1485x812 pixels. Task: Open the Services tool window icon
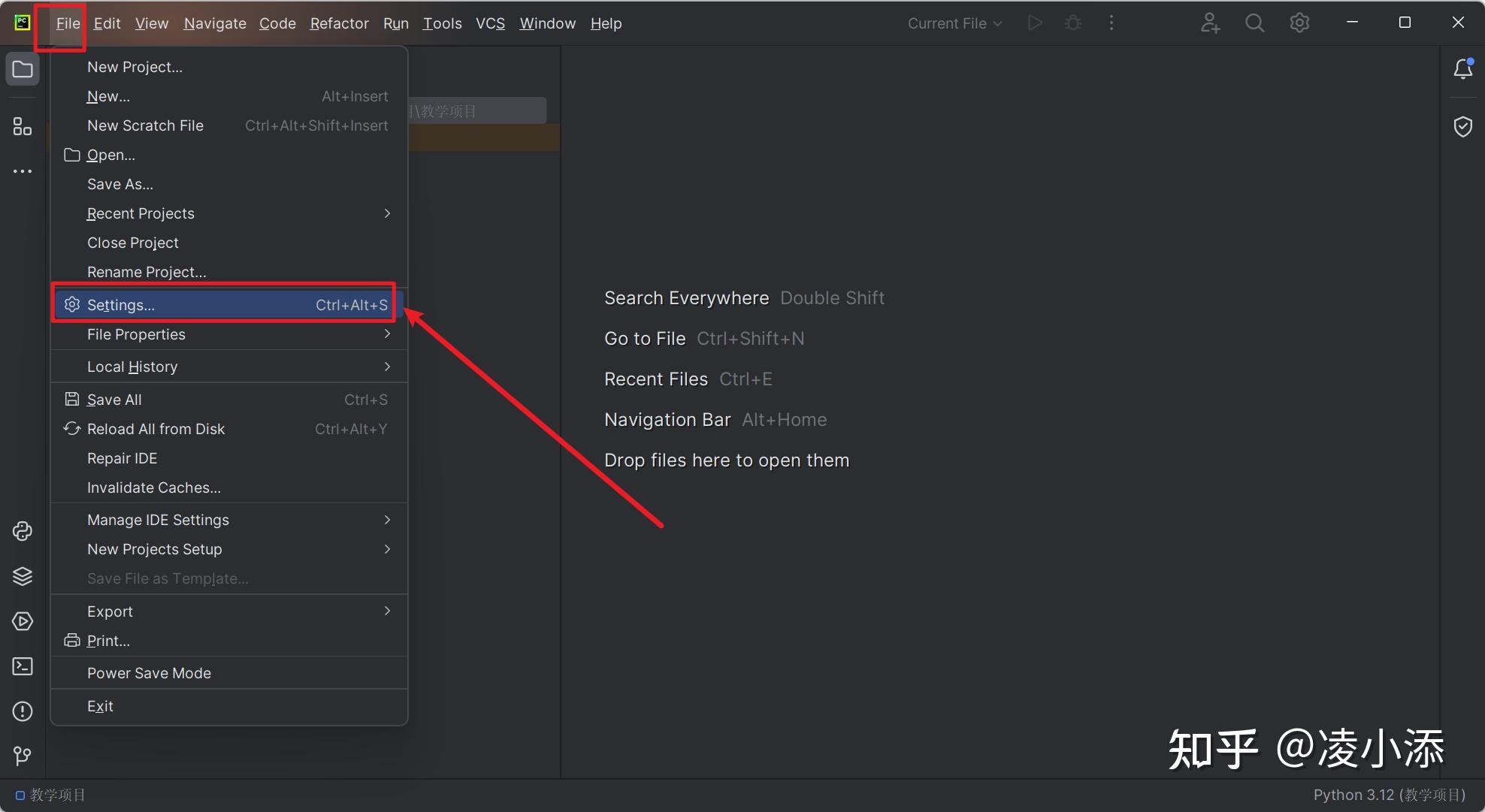pyautogui.click(x=23, y=621)
